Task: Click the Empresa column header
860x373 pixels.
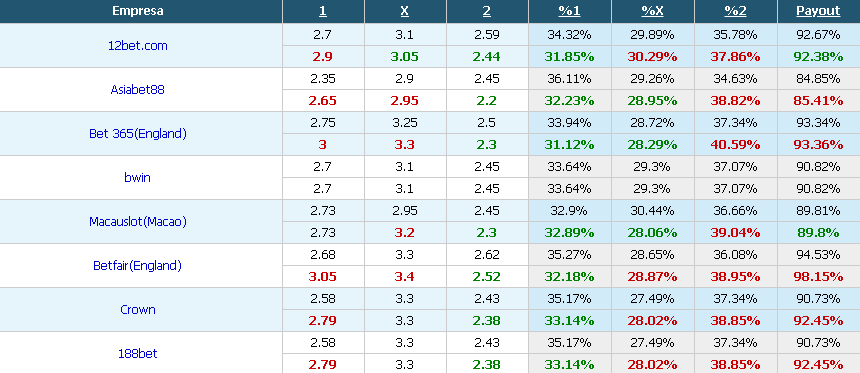Action: pos(138,11)
